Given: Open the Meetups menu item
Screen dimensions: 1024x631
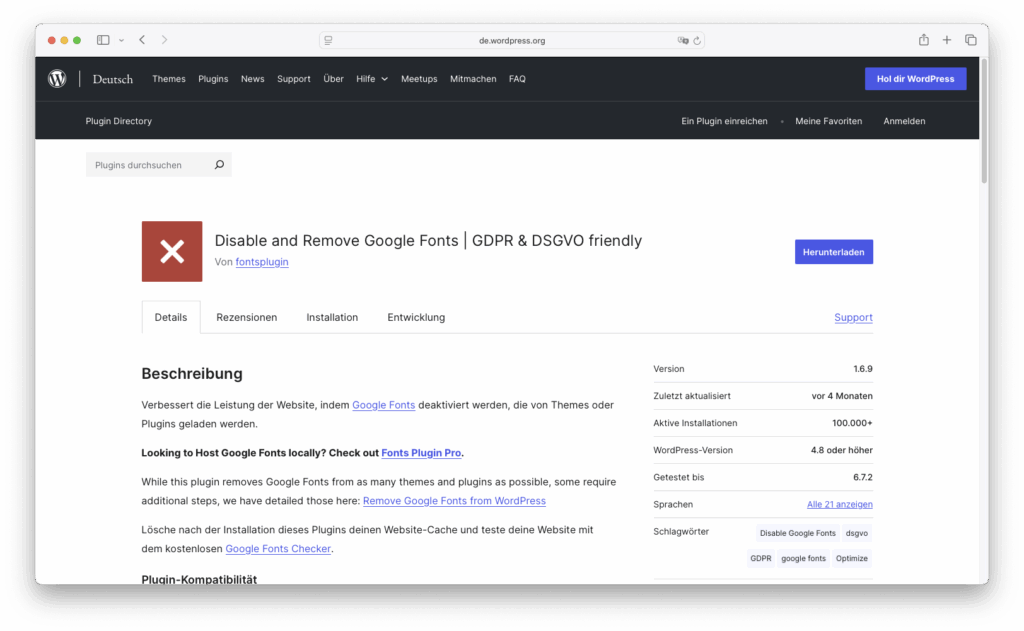Looking at the screenshot, I should 419,79.
